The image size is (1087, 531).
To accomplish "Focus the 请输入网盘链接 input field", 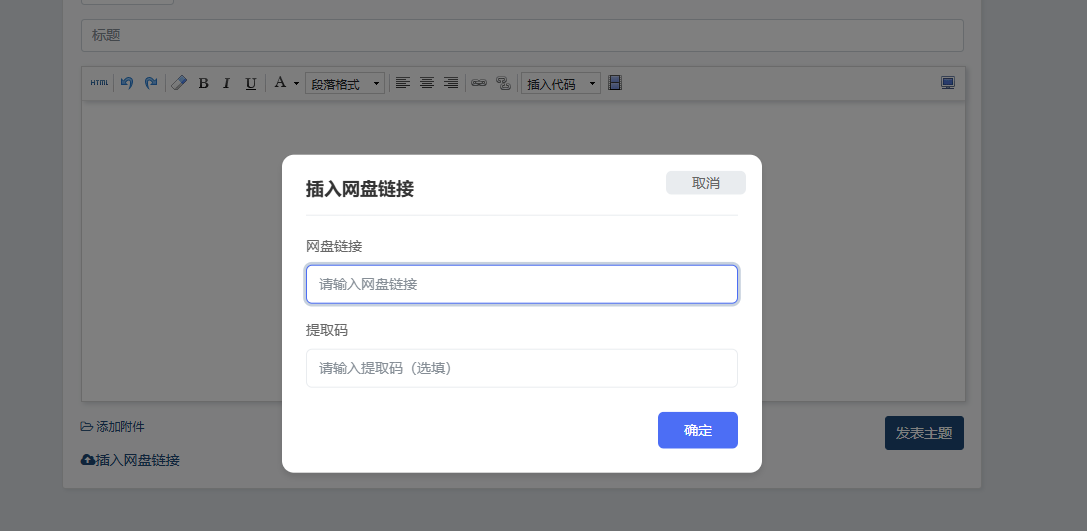I will coord(521,284).
